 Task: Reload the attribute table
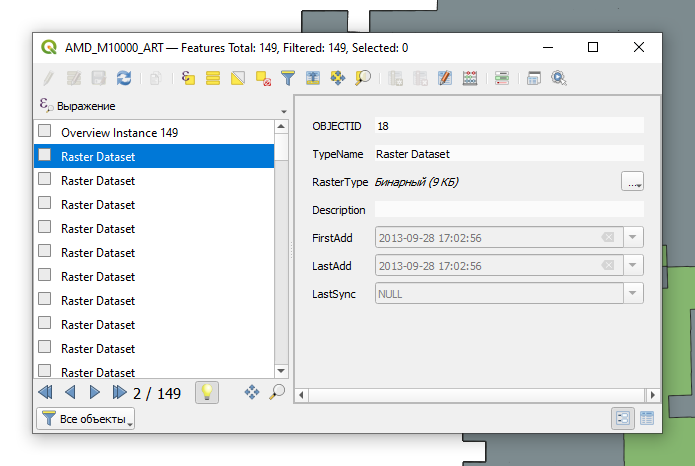point(124,78)
